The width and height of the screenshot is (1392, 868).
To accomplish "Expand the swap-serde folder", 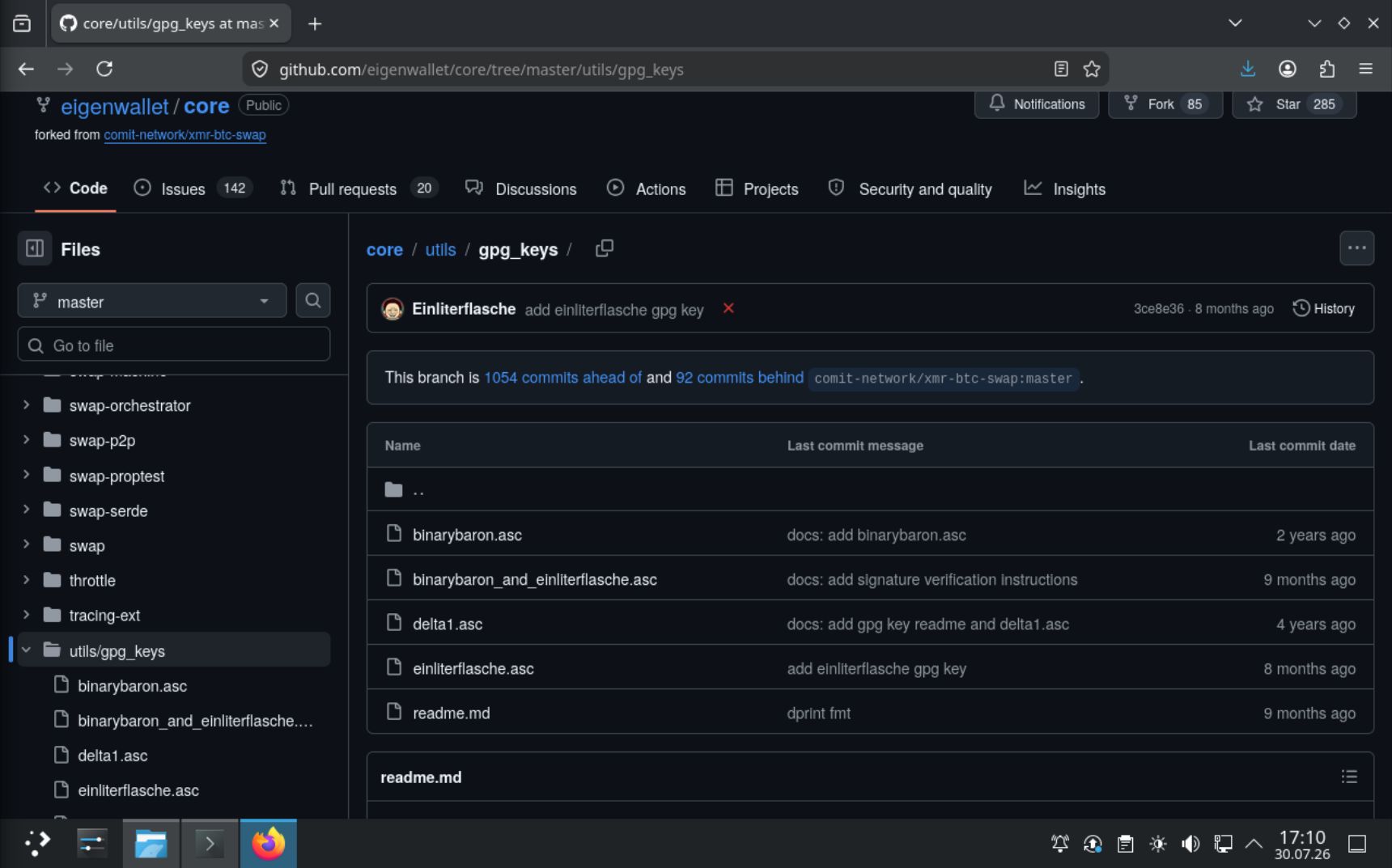I will (x=27, y=510).
